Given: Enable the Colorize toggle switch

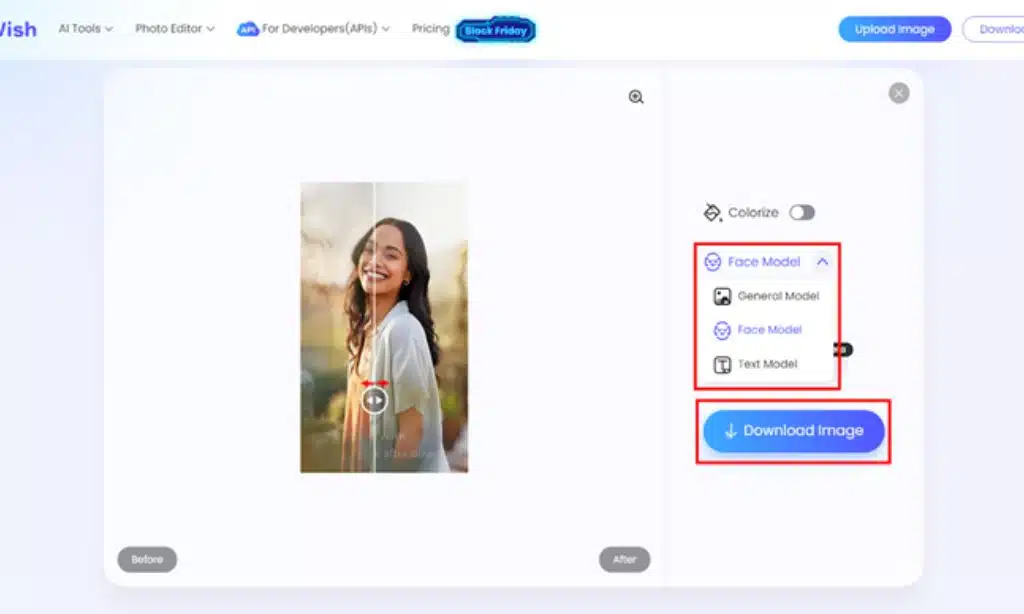Looking at the screenshot, I should tap(802, 212).
